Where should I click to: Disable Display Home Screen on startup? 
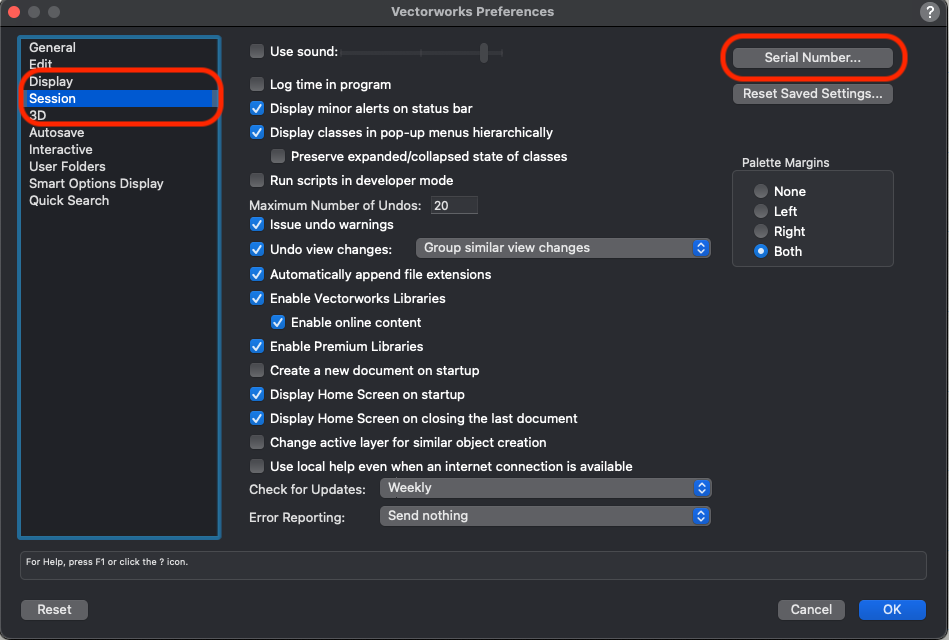257,395
